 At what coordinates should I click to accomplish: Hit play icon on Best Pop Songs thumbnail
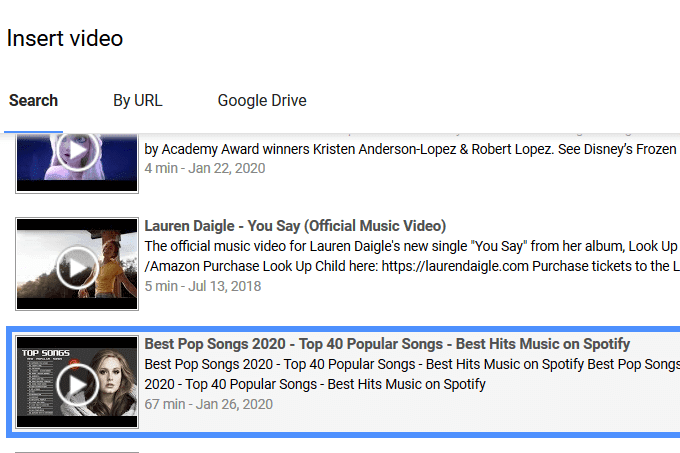pos(77,381)
